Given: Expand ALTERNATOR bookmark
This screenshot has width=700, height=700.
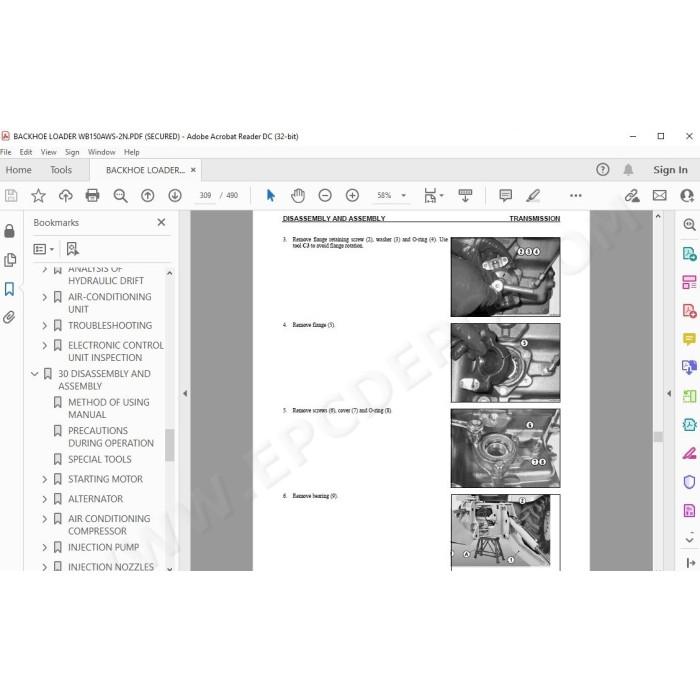Looking at the screenshot, I should (44, 499).
